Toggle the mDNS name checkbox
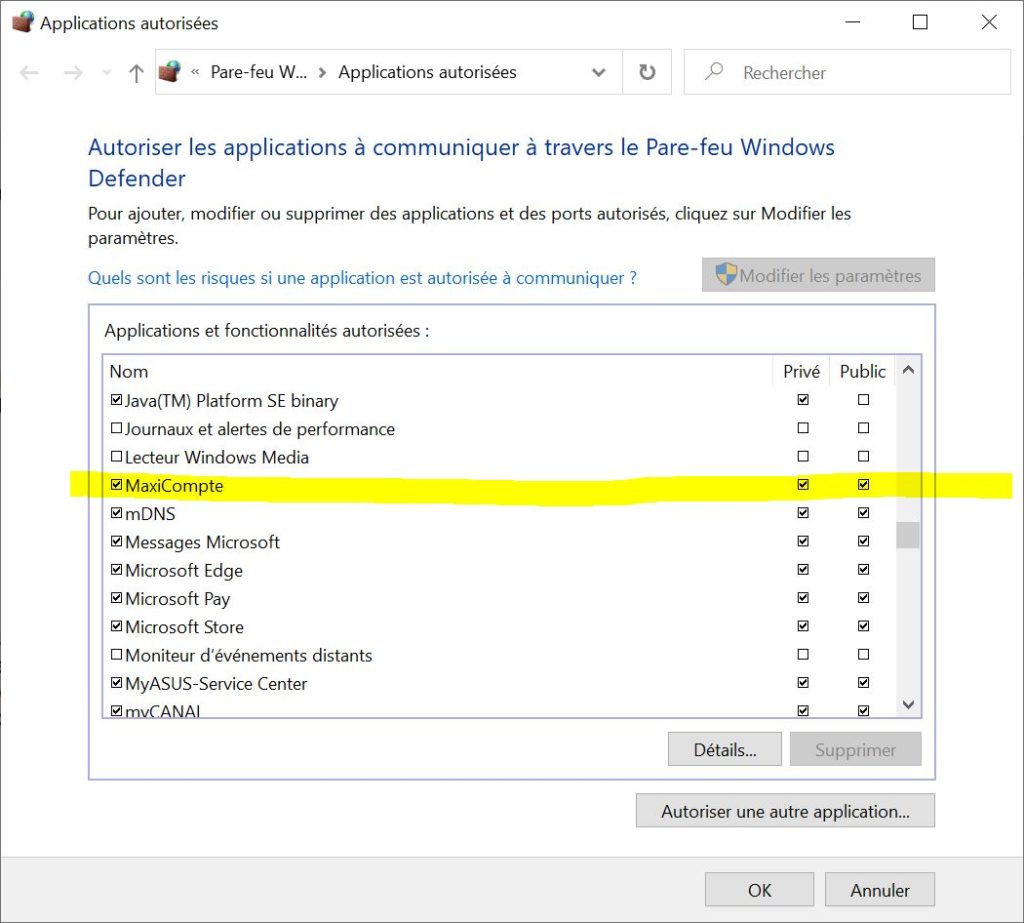Viewport: 1024px width, 923px height. pyautogui.click(x=116, y=513)
